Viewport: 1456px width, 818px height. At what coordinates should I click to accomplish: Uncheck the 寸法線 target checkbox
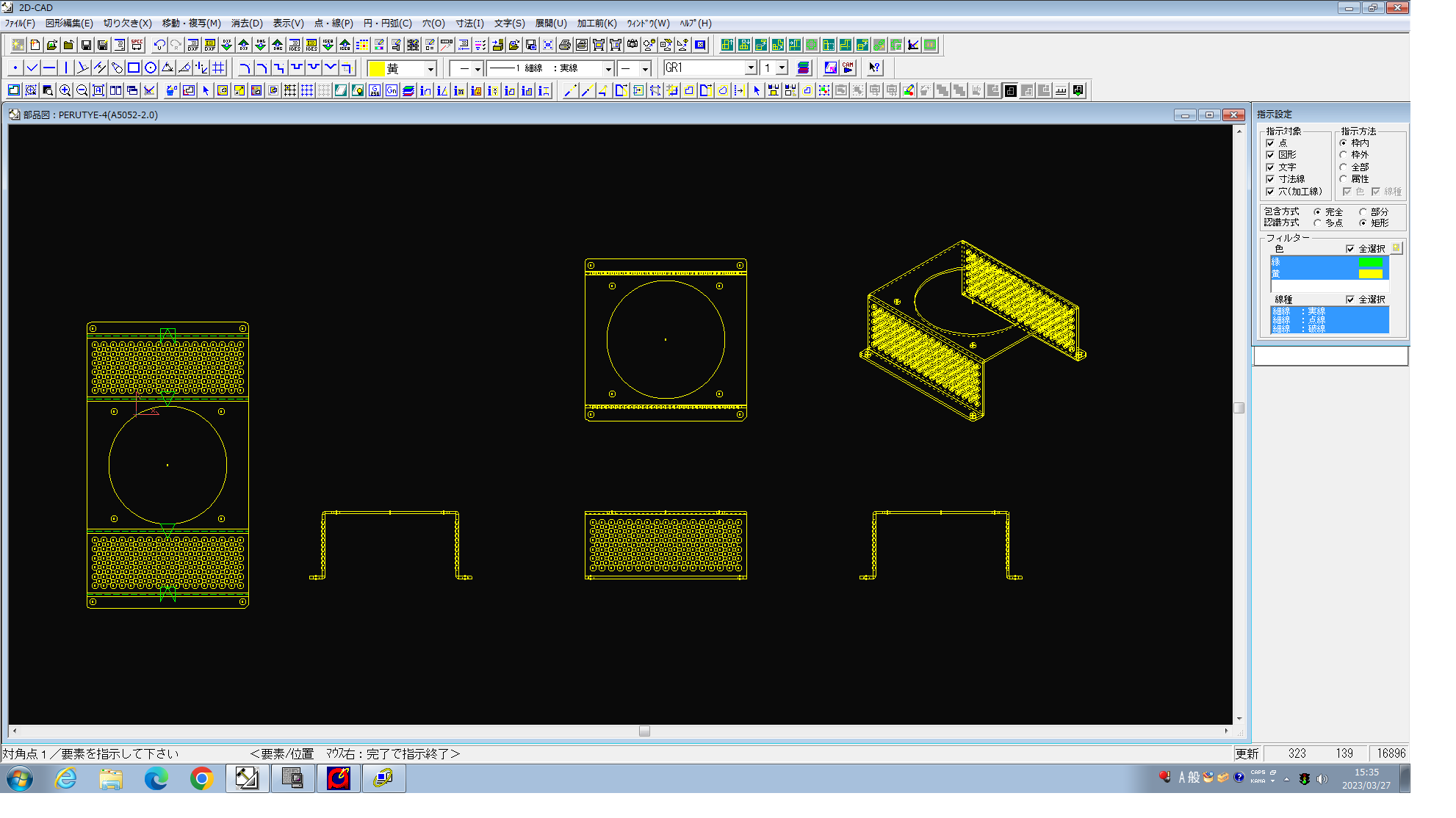tap(1270, 179)
